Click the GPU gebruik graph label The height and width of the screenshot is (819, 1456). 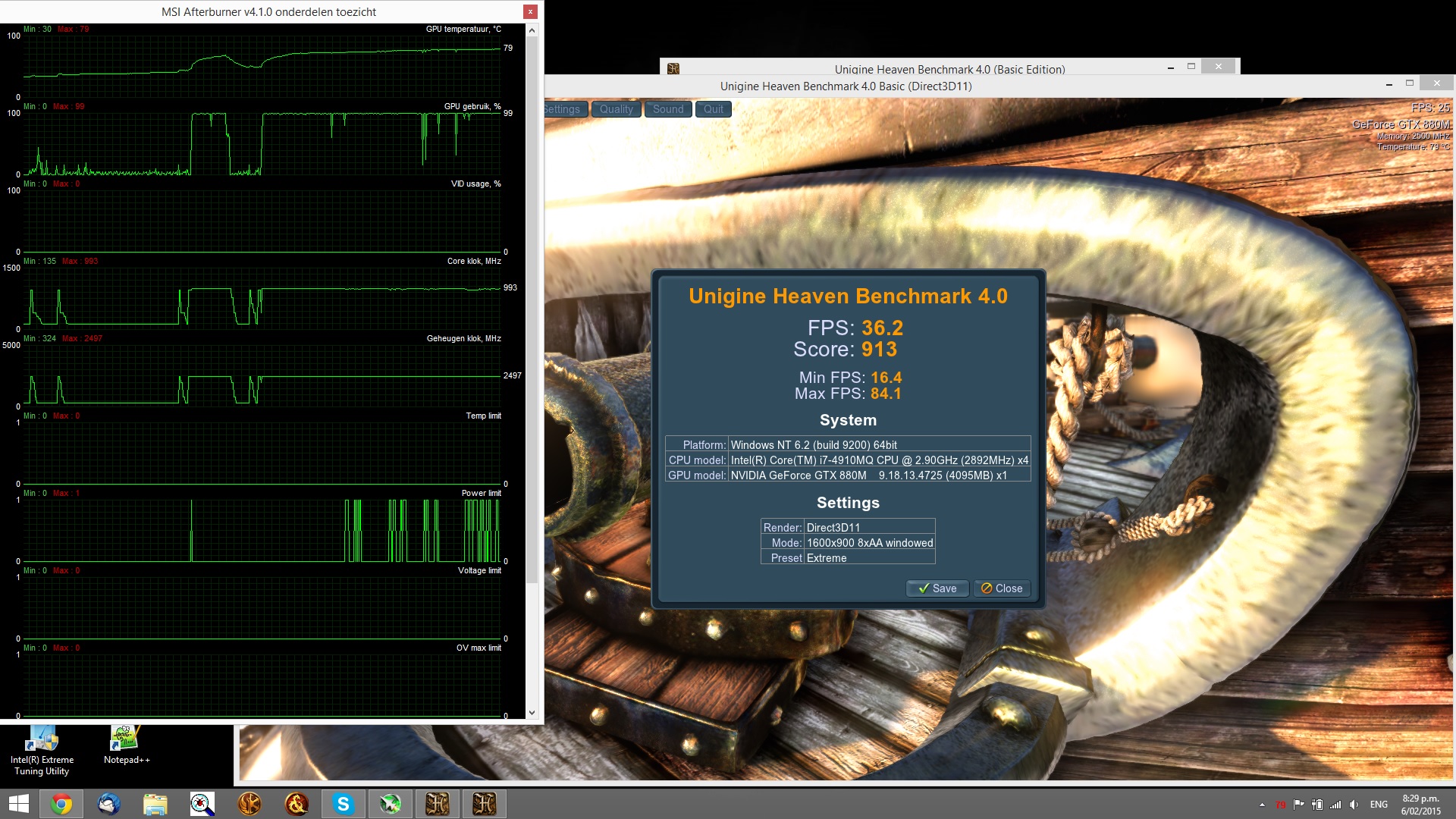pyautogui.click(x=472, y=106)
